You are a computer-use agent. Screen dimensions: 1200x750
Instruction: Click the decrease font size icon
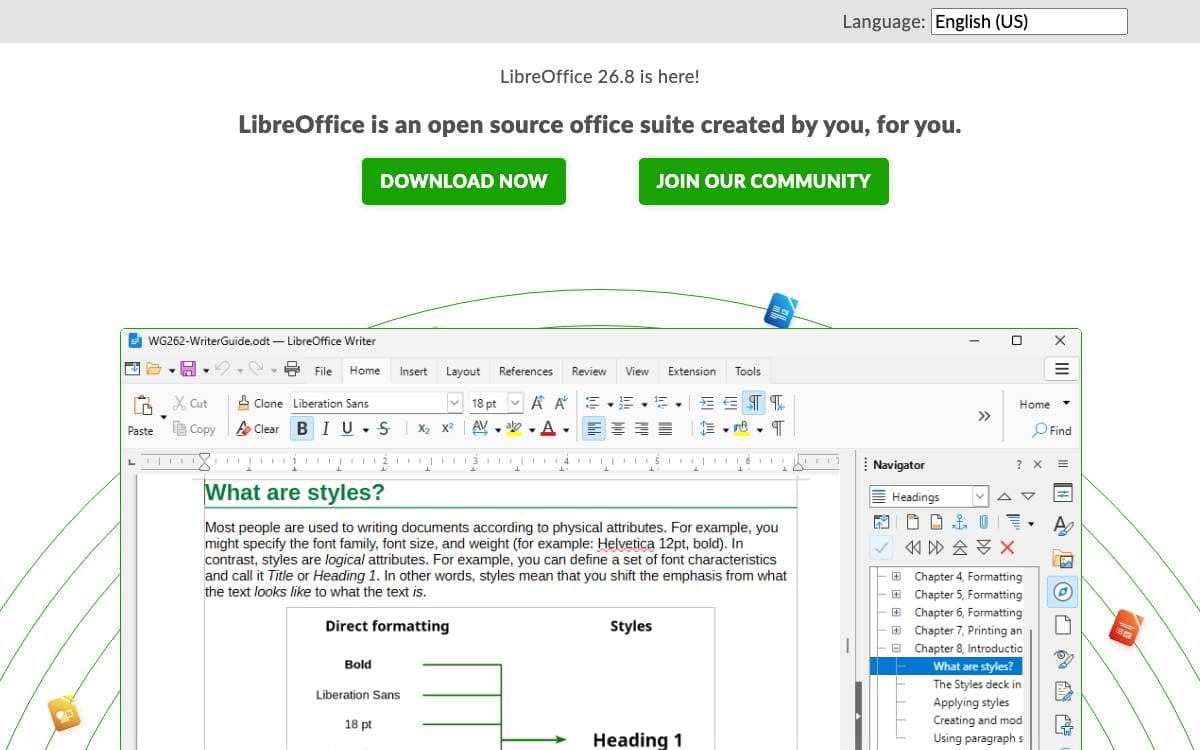[561, 403]
